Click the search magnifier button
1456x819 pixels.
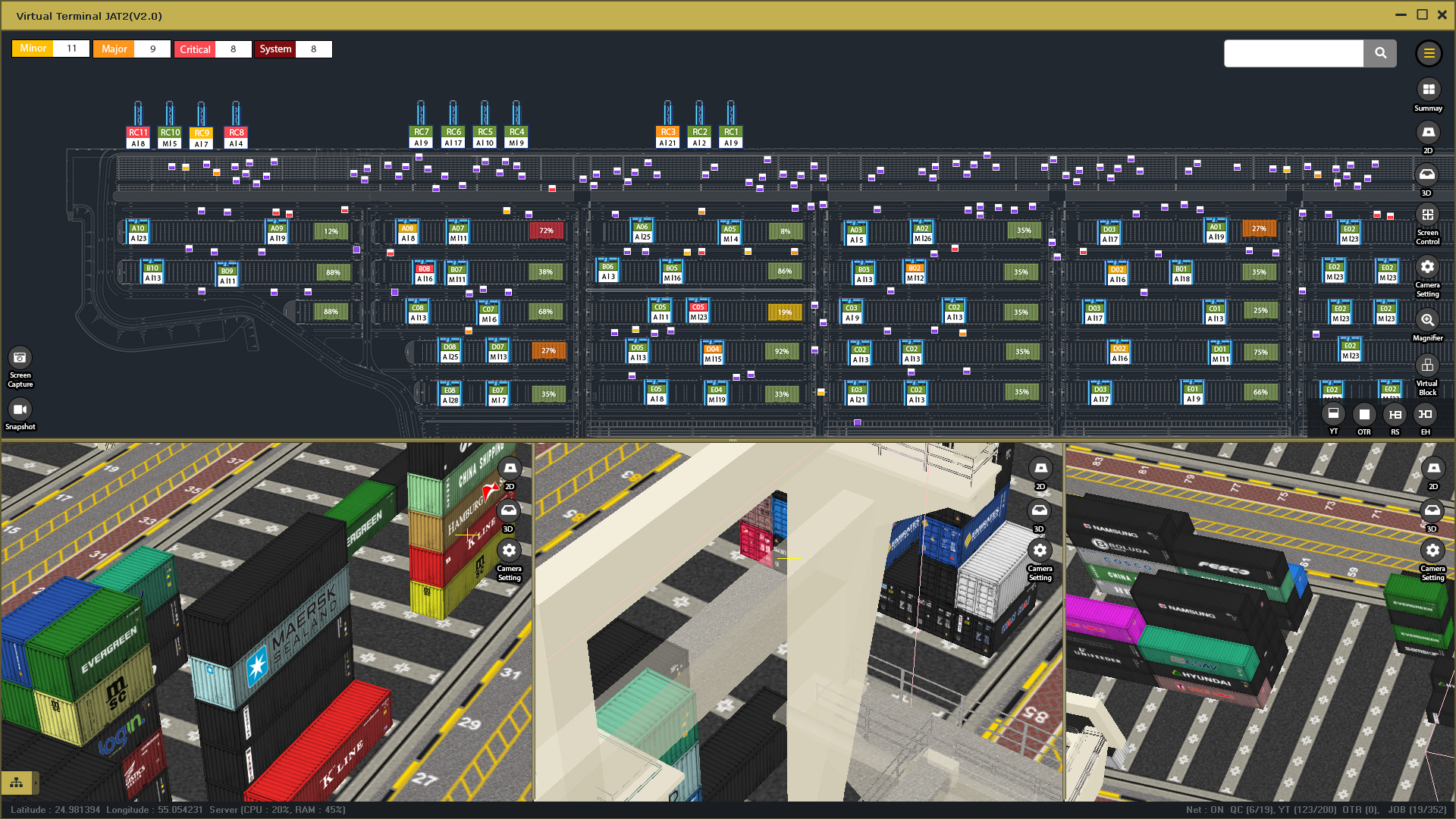tap(1380, 53)
